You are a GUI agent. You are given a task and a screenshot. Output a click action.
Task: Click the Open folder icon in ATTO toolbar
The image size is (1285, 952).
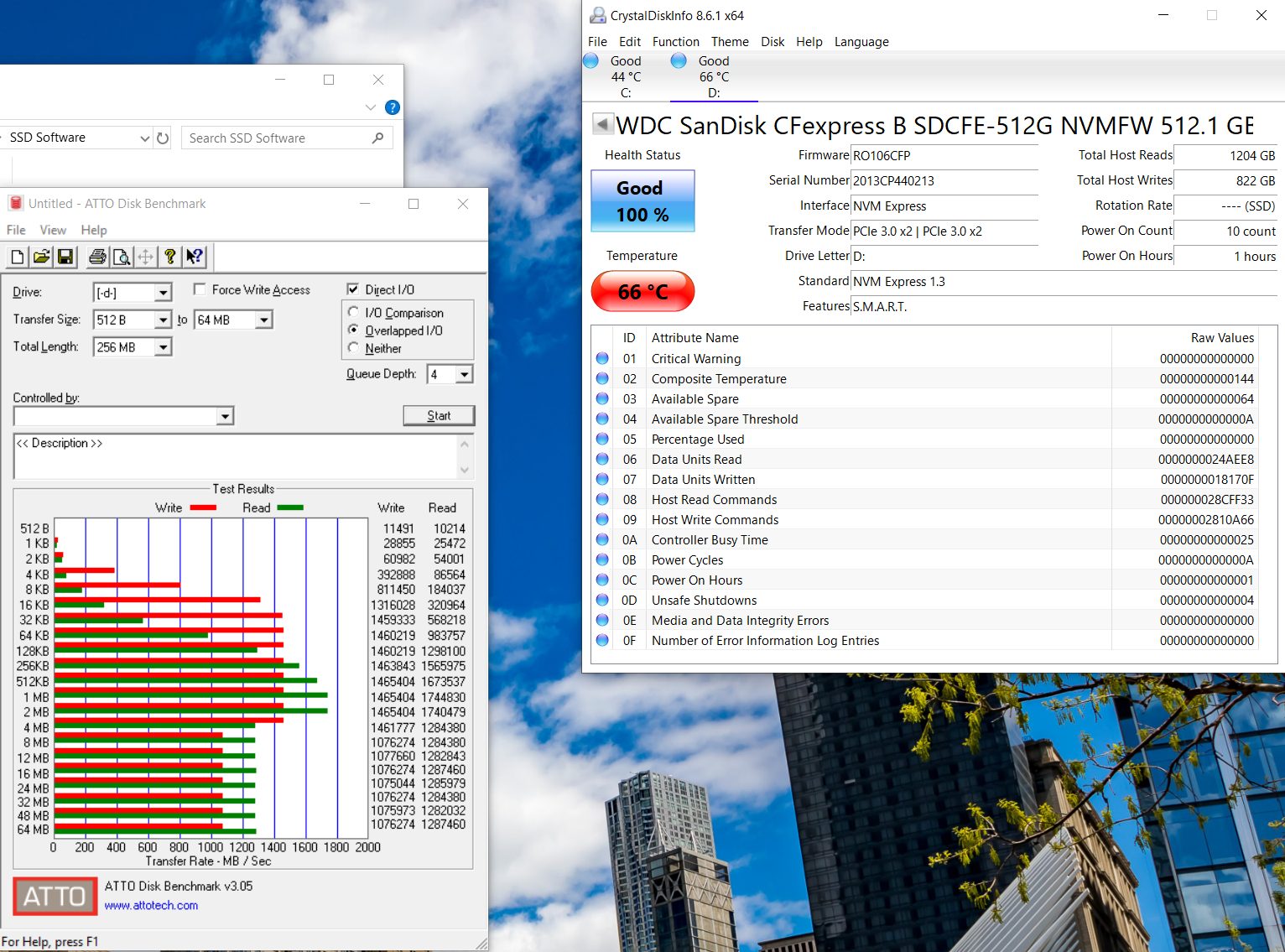[x=41, y=257]
